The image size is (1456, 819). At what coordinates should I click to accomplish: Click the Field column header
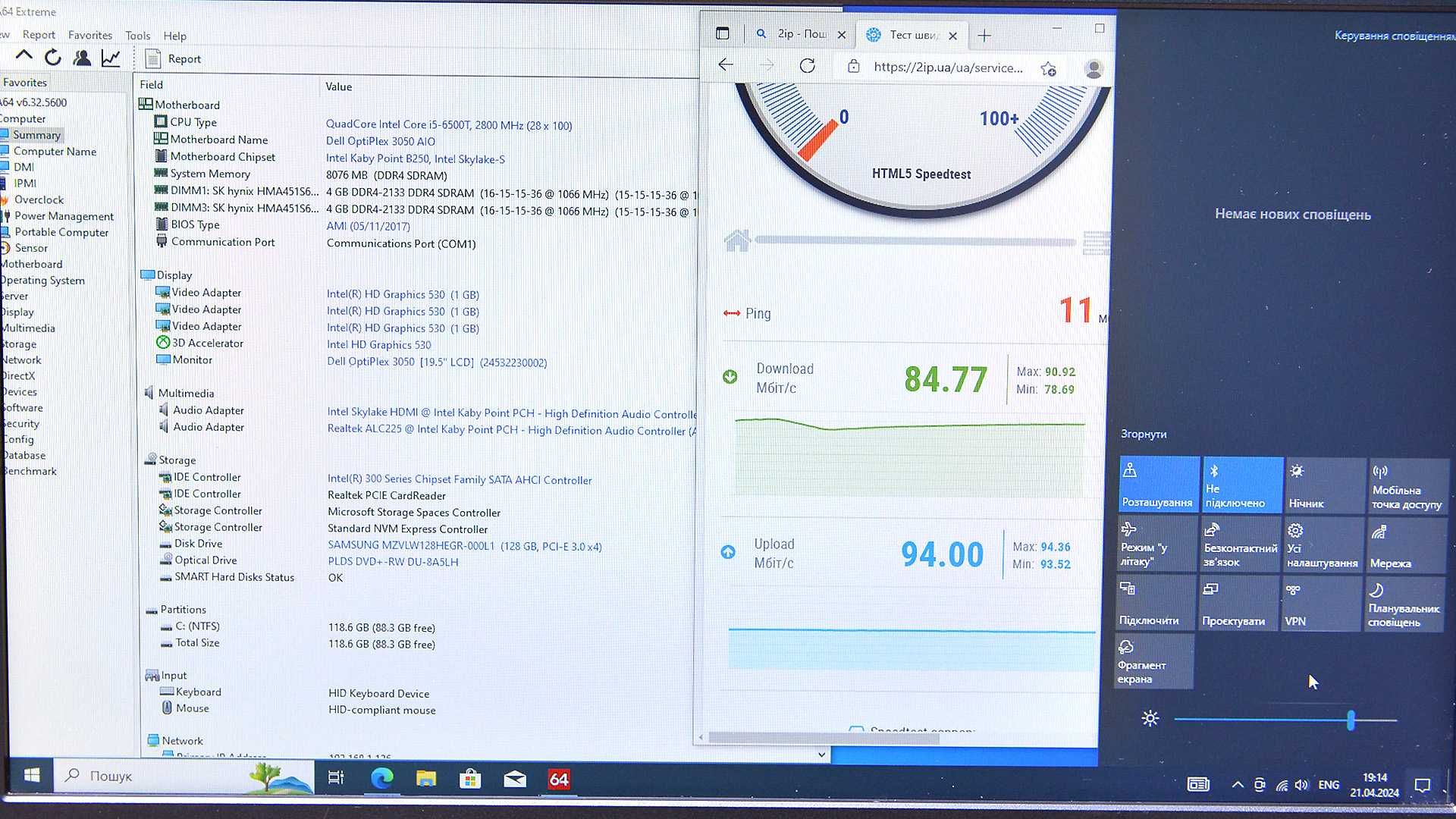[152, 85]
